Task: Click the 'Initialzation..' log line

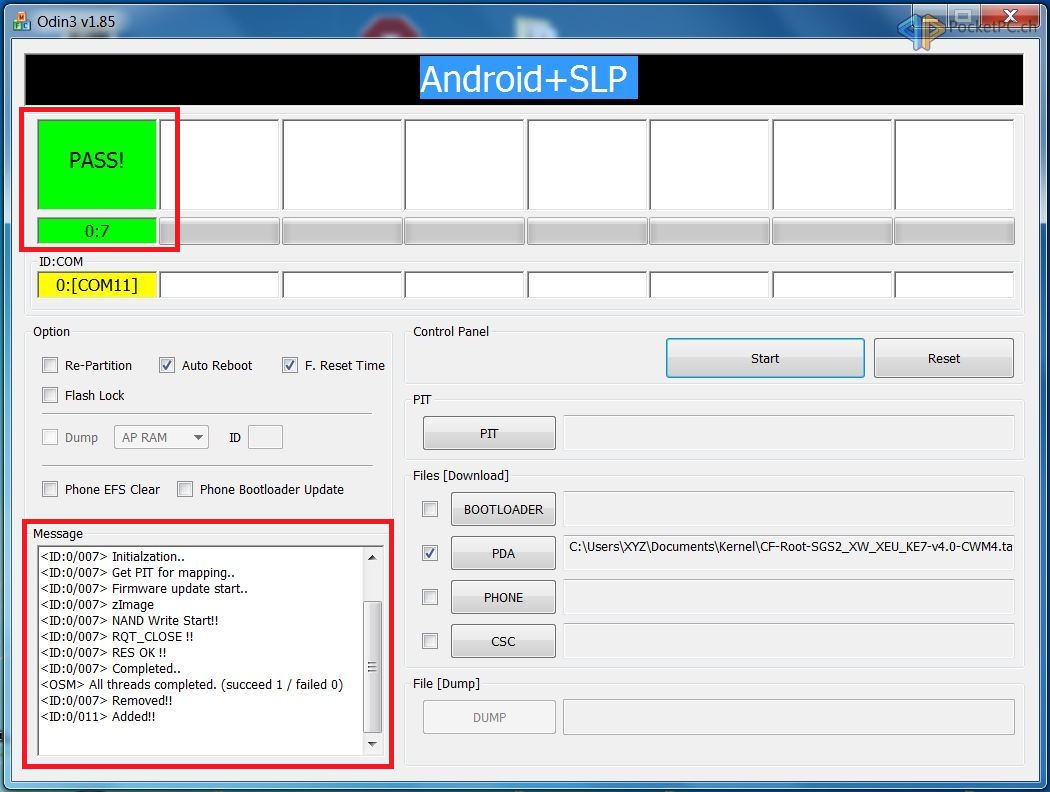Action: point(113,556)
